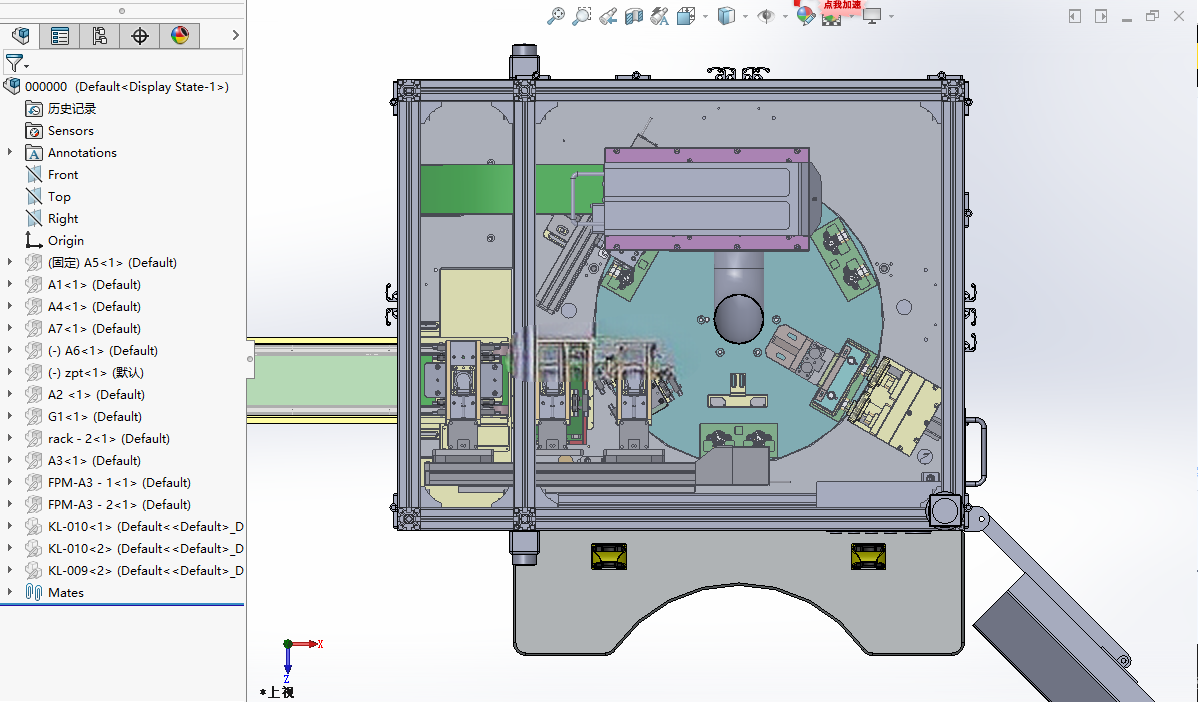Open the DisplayManager color wheel tab
This screenshot has height=702, width=1198.
180,35
